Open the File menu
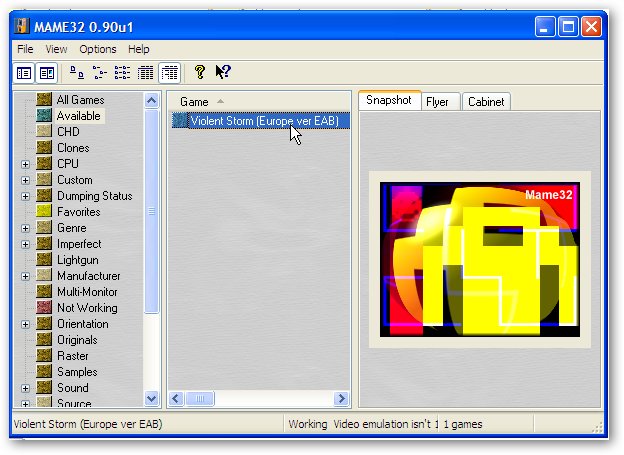 click(x=25, y=49)
